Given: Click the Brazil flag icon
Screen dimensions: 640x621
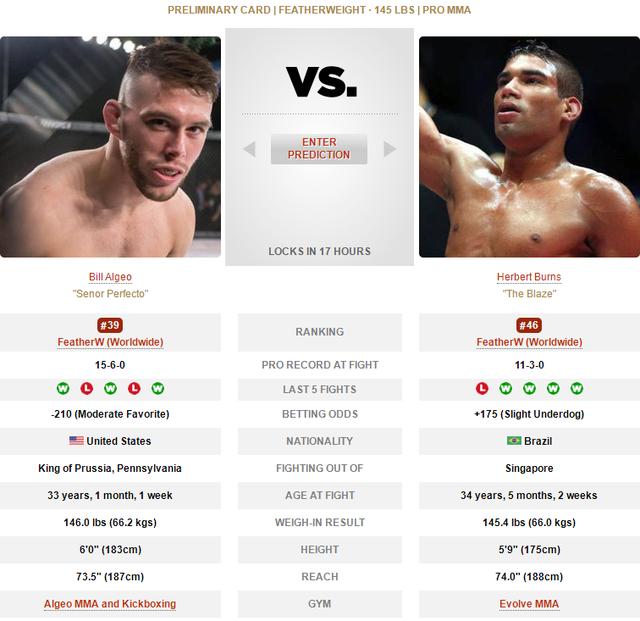Looking at the screenshot, I should [514, 441].
